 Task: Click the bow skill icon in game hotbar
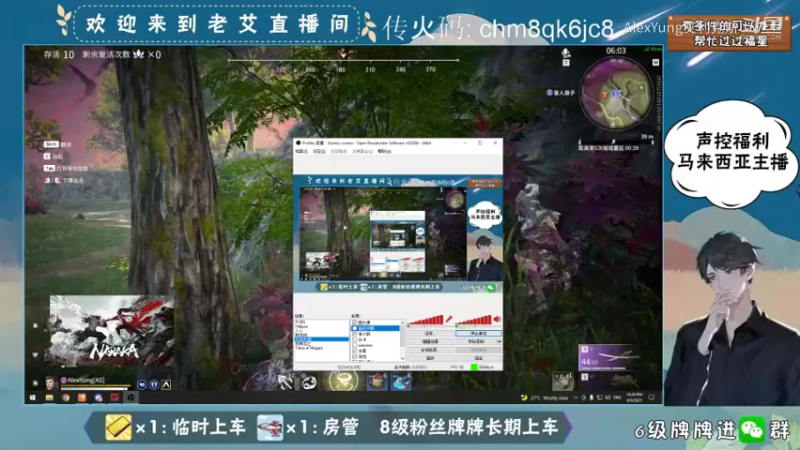coord(285,382)
